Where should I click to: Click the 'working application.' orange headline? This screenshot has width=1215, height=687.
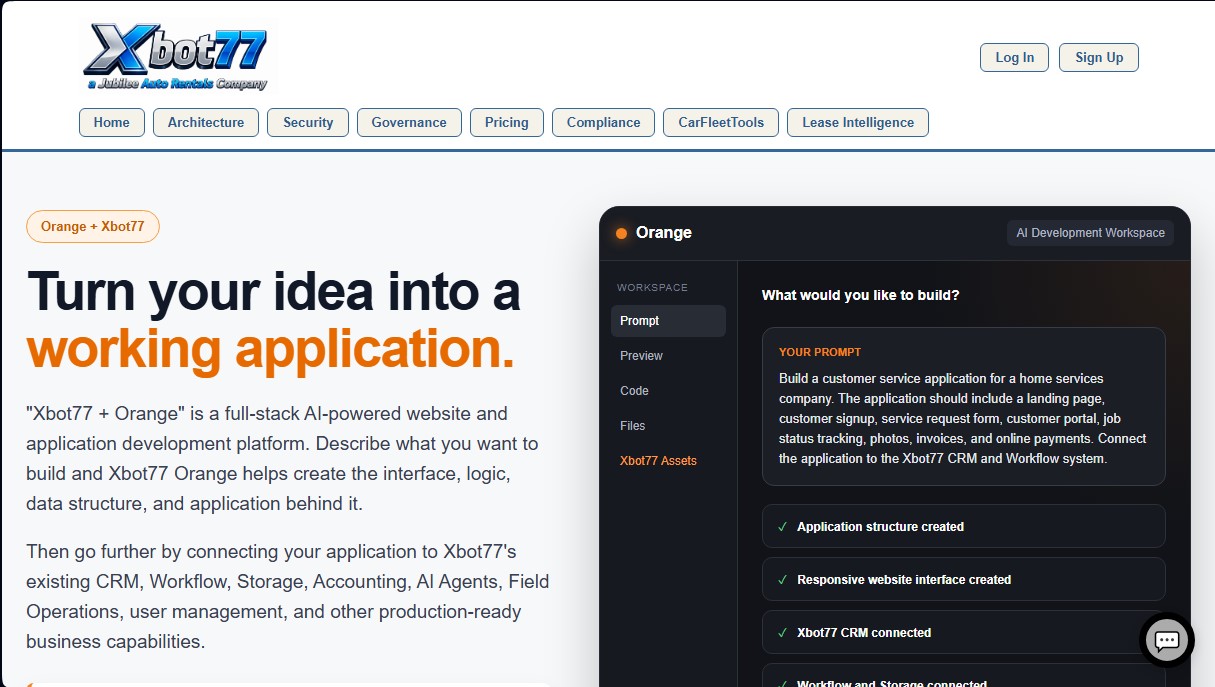tap(271, 348)
